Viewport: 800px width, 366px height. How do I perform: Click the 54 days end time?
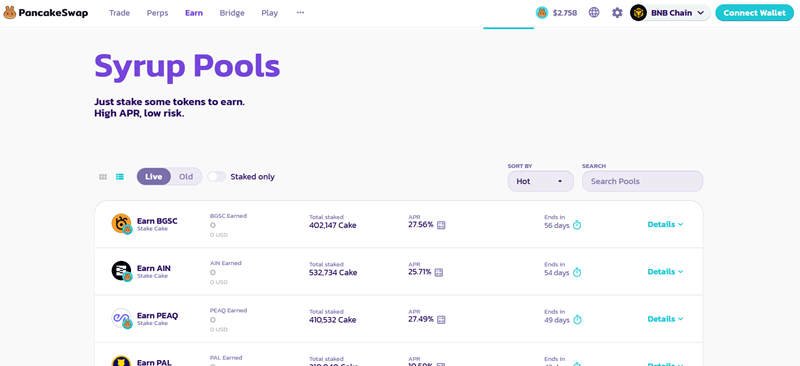[557, 273]
